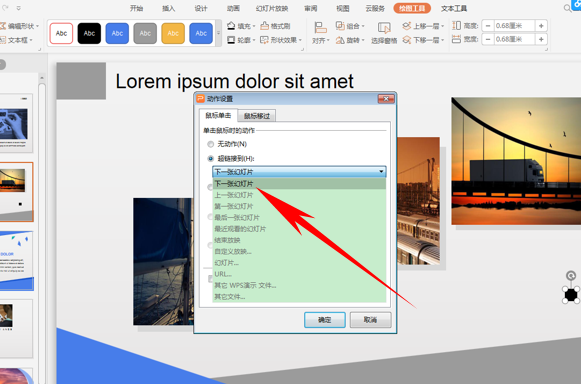Choose URL... in the list
The image size is (582, 384).
(299, 274)
